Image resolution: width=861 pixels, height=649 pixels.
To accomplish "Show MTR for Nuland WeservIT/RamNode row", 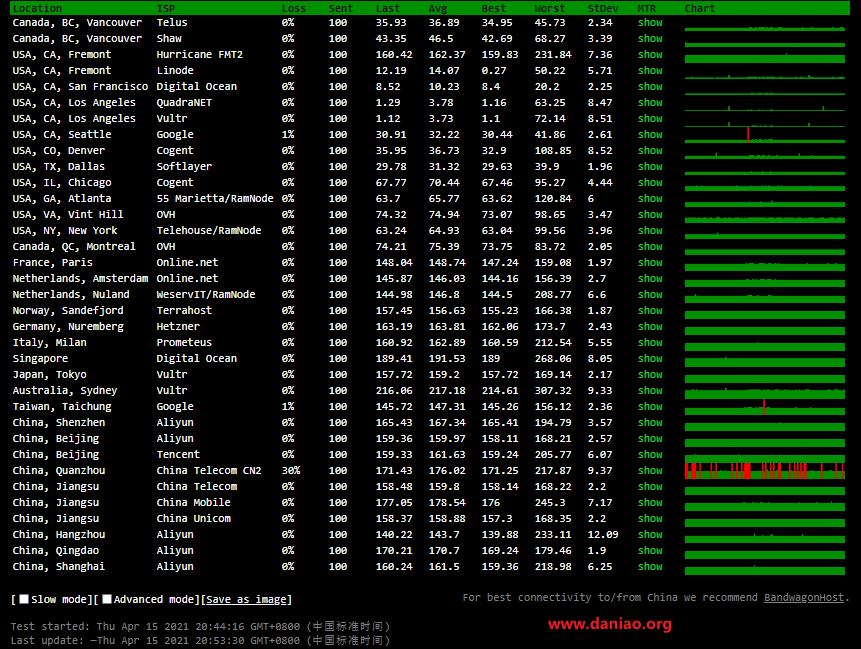I will tap(650, 294).
